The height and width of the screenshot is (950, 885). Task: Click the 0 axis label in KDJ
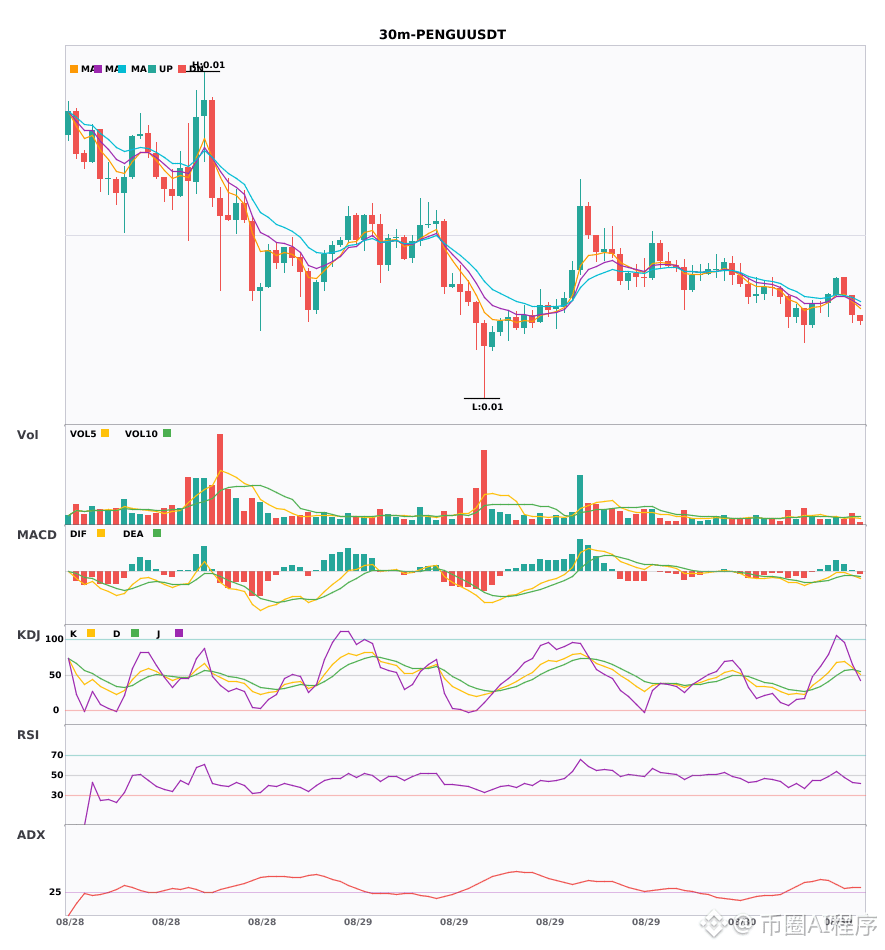(56, 710)
